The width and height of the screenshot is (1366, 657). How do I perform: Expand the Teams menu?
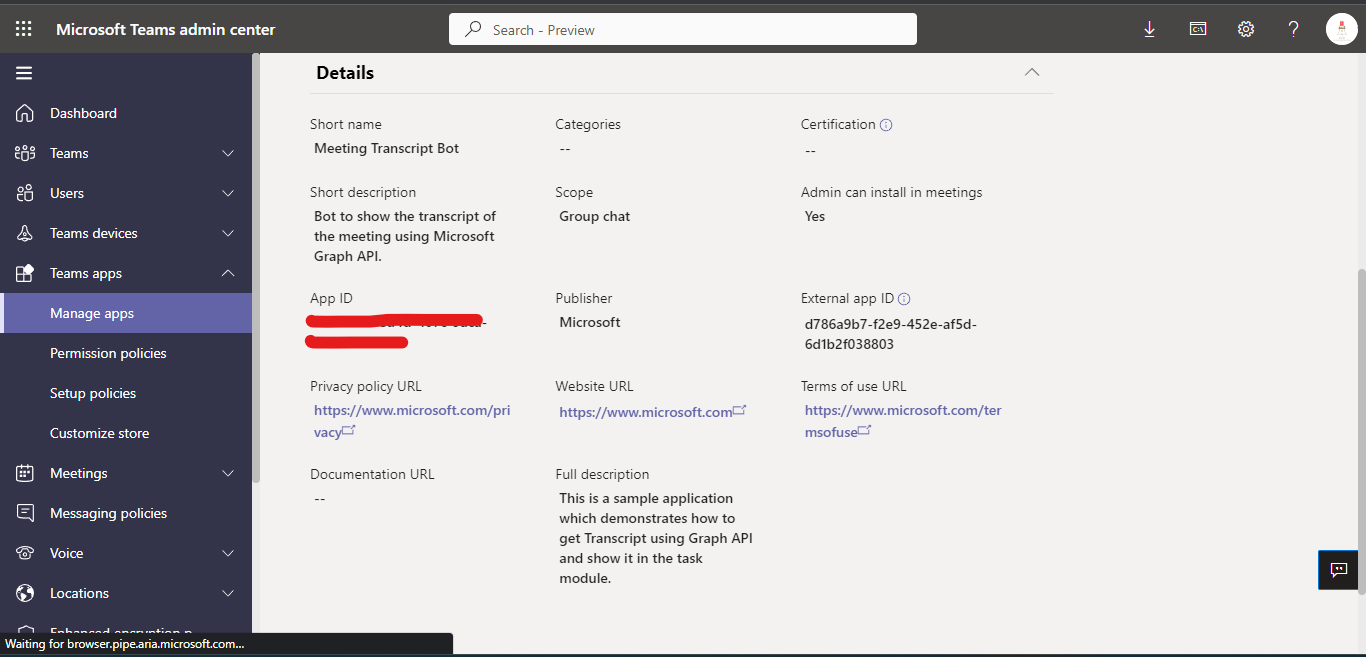(227, 152)
